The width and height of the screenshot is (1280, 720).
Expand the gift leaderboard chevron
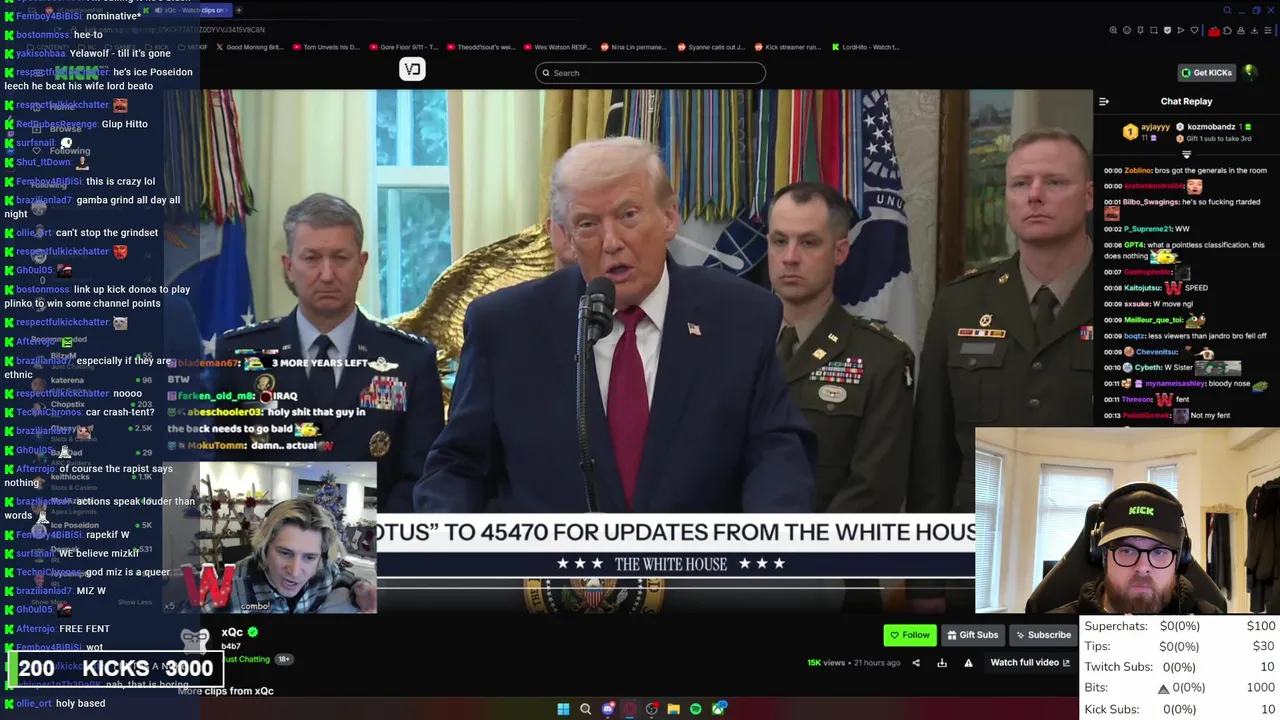point(1187,154)
